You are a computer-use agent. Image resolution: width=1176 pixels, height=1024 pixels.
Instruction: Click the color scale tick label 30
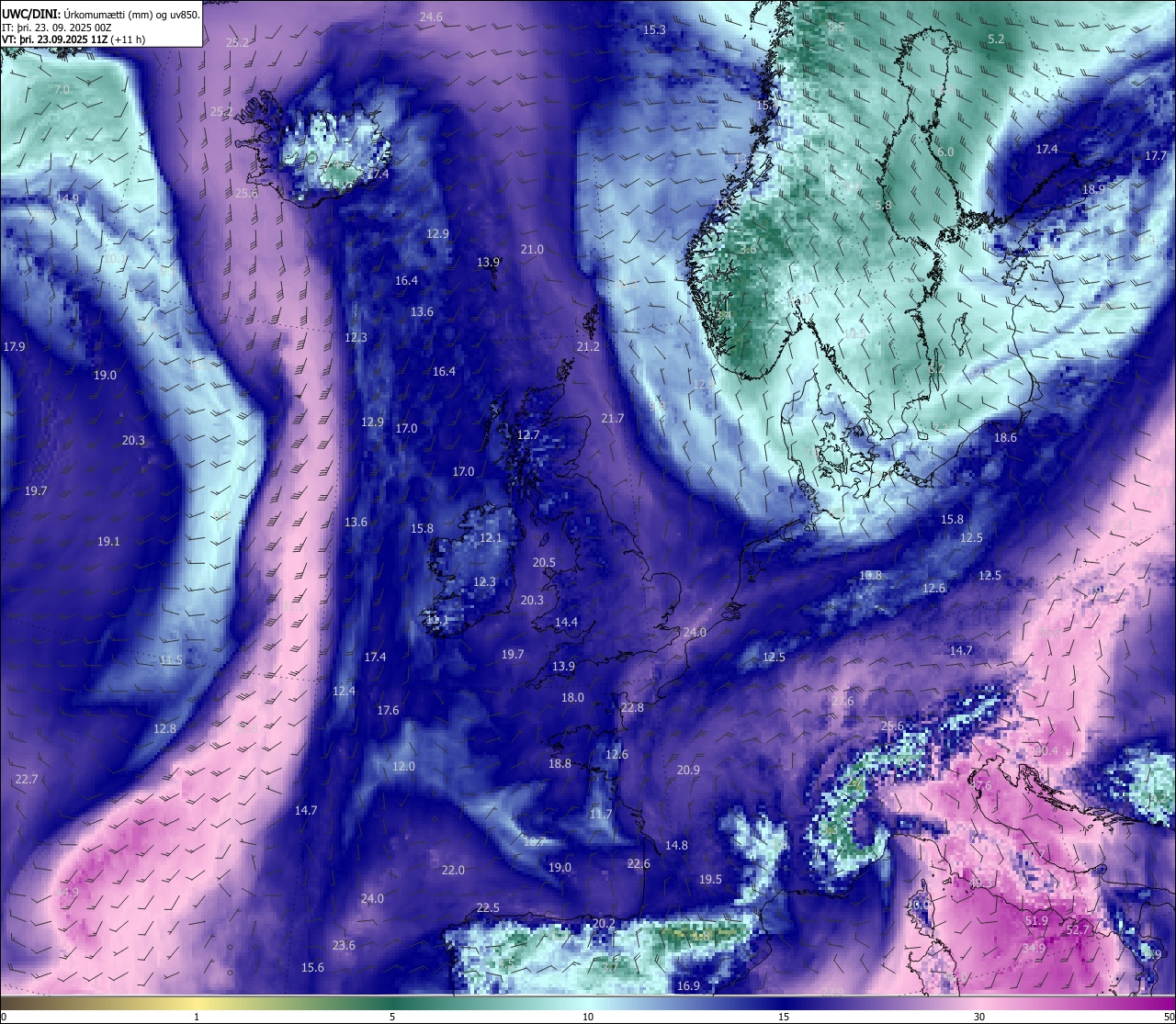(979, 1017)
